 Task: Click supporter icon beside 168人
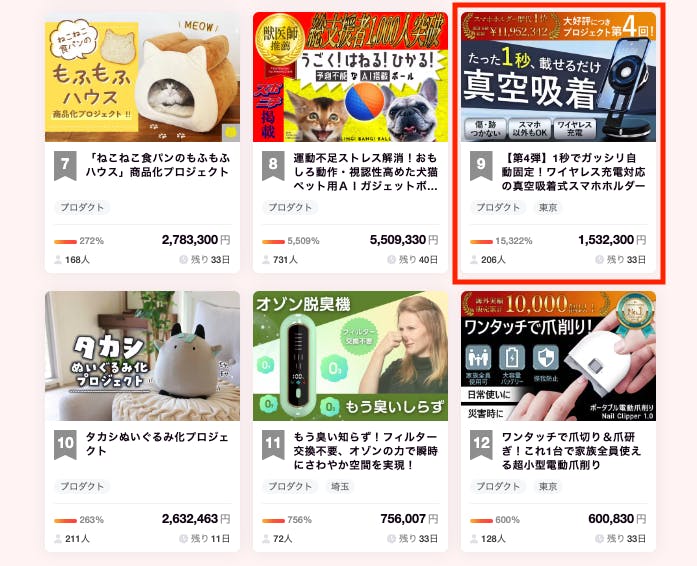pos(58,260)
